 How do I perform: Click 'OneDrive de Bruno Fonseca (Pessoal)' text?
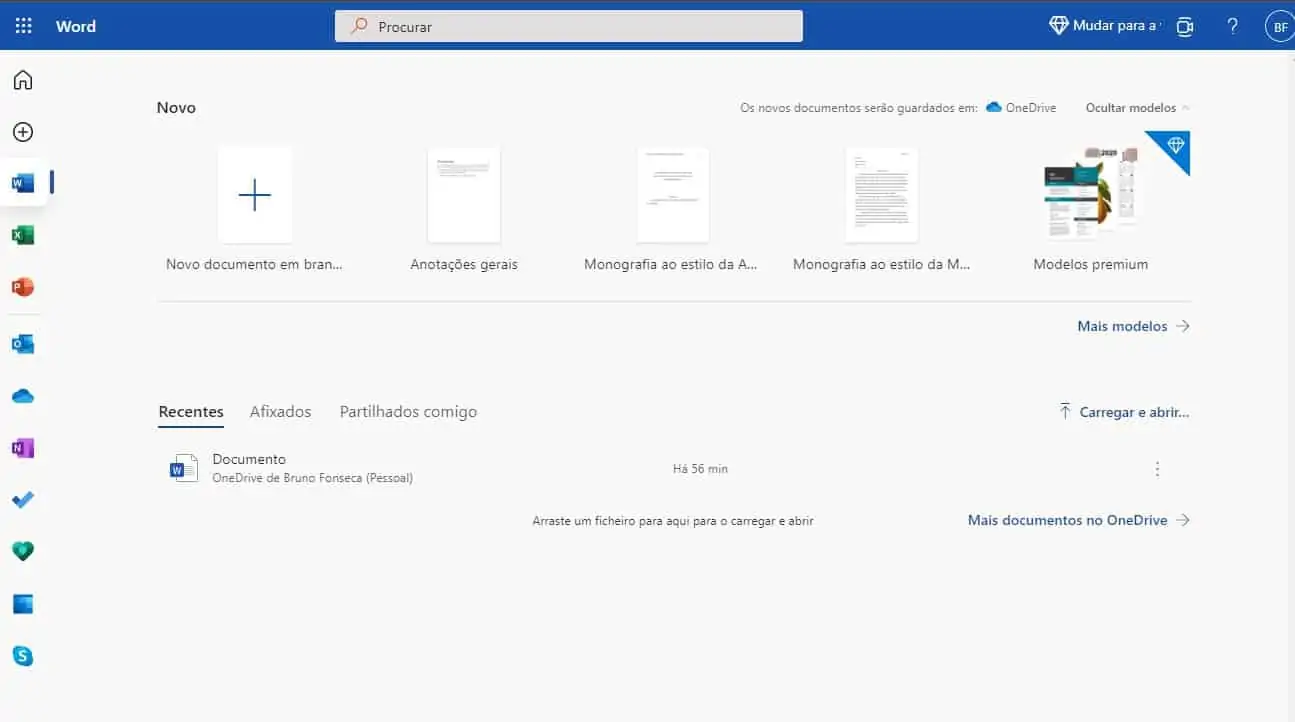click(x=313, y=478)
